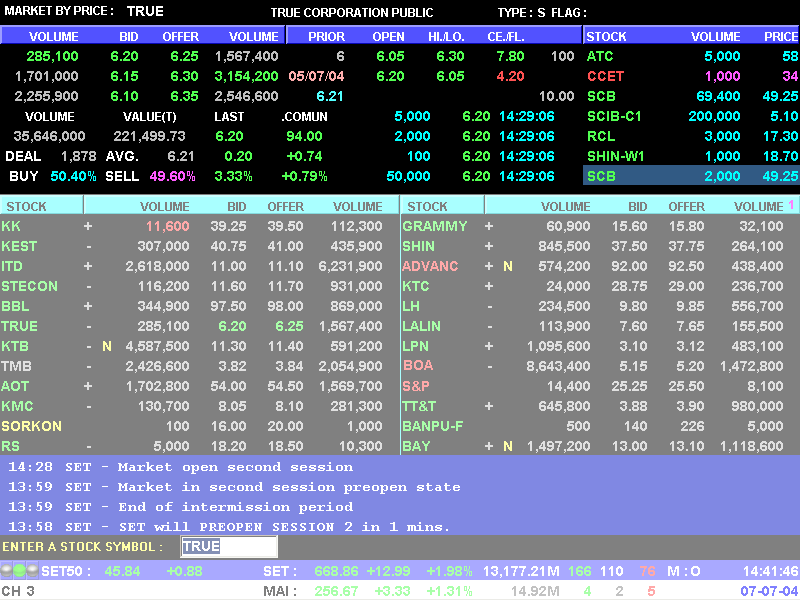Select the BOA stock symbol

pos(418,365)
